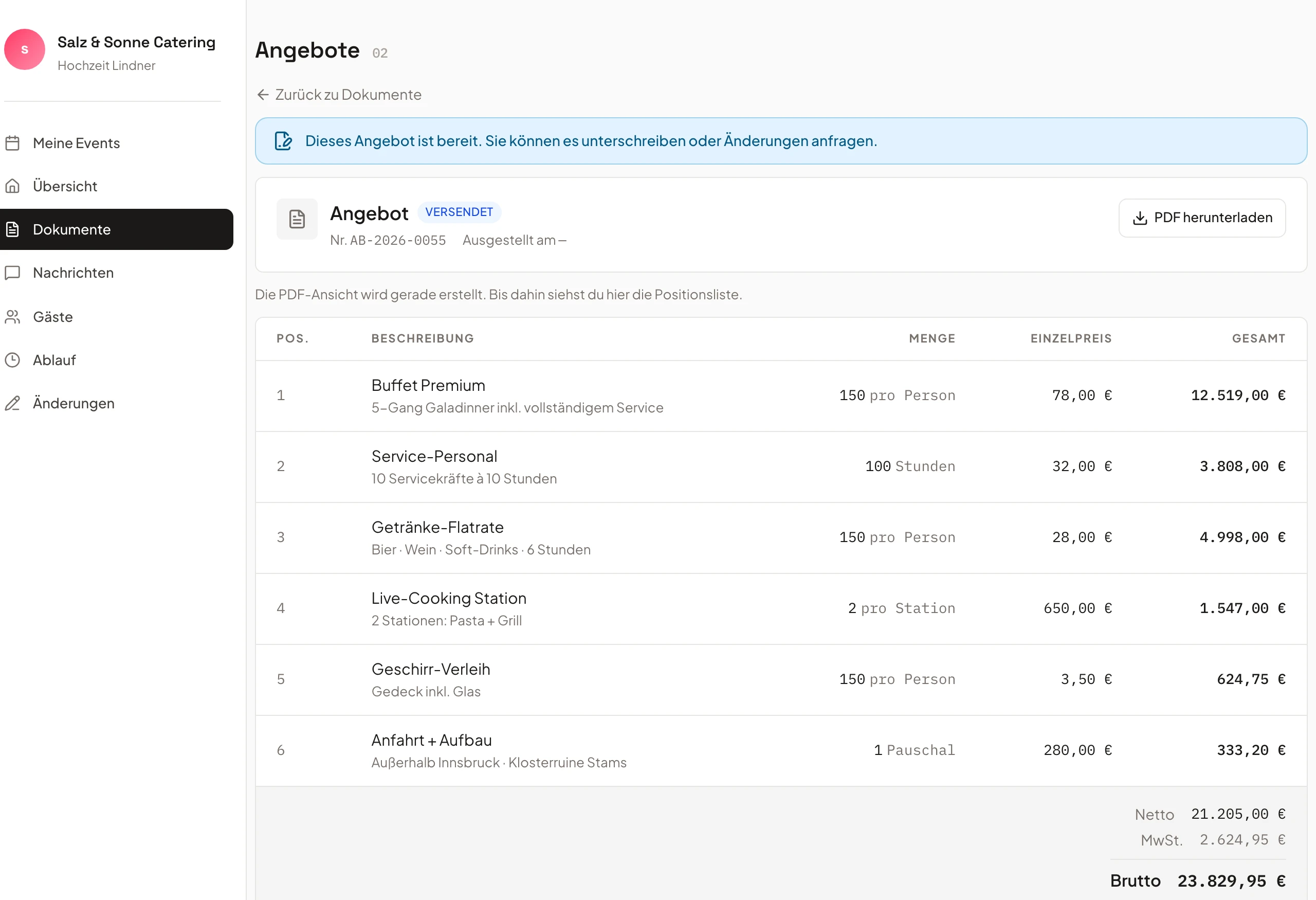Click the MwSt. amount 2.624,95 €
Screen dimensions: 1316x900
pyautogui.click(x=1243, y=839)
